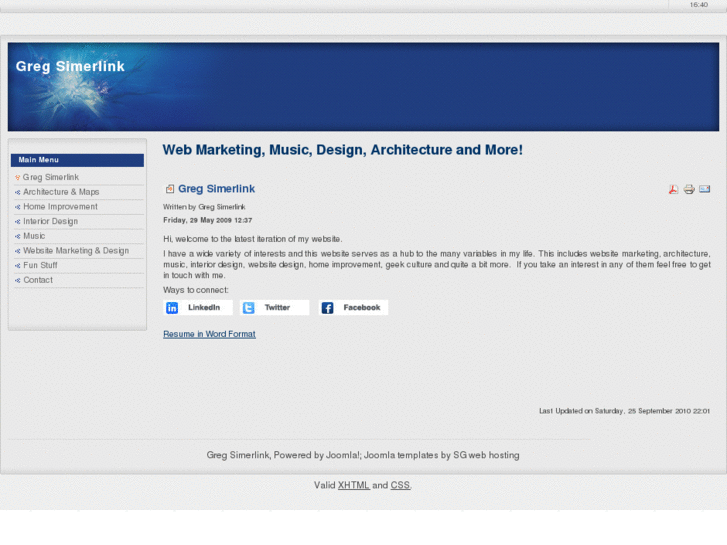The image size is (727, 545).
Task: Click the LinkedIn logo icon
Action: pyautogui.click(x=172, y=308)
